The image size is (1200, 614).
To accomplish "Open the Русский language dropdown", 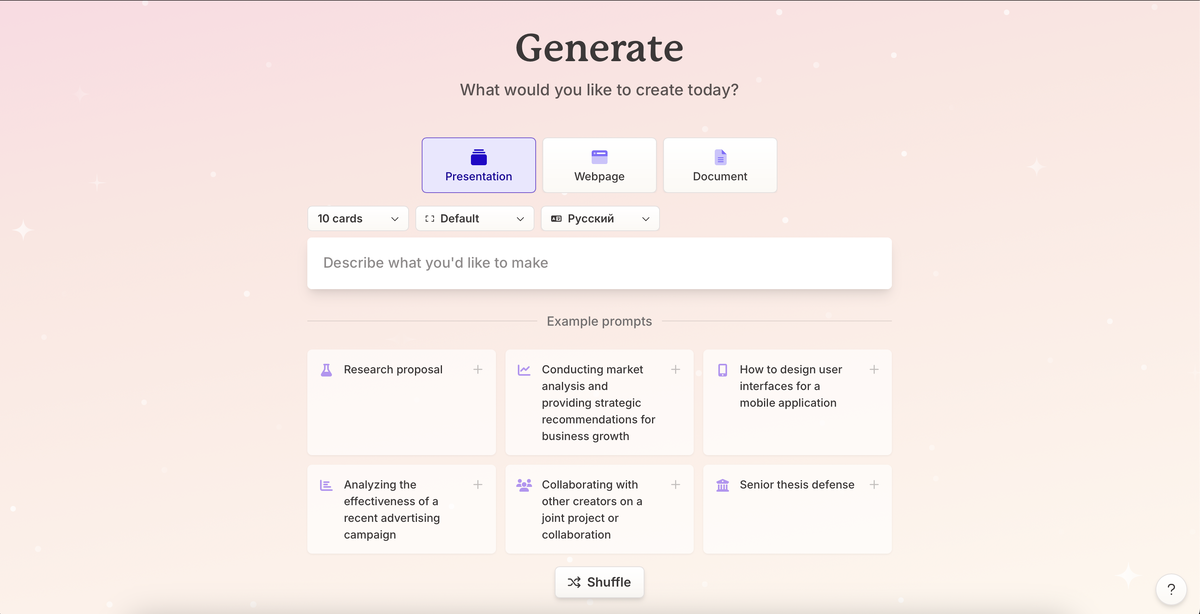I will point(599,218).
